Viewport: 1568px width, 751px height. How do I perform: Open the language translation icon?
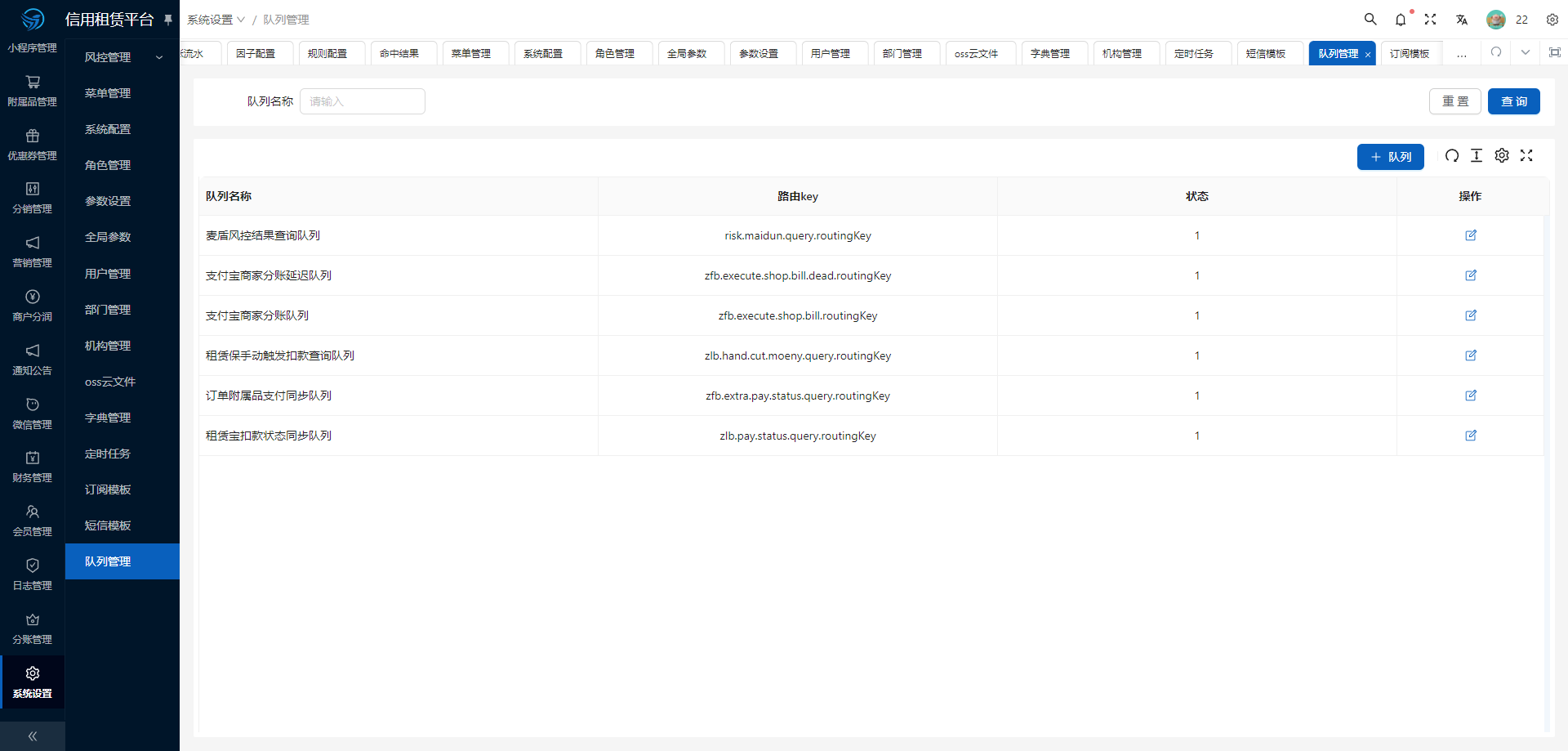pyautogui.click(x=1462, y=19)
